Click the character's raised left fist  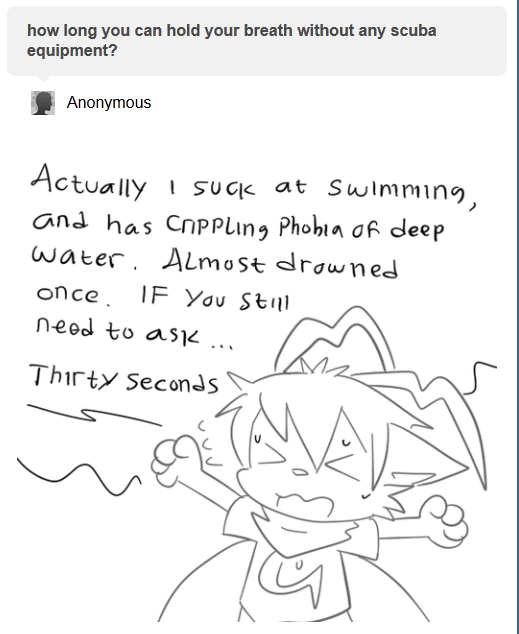[x=175, y=459]
